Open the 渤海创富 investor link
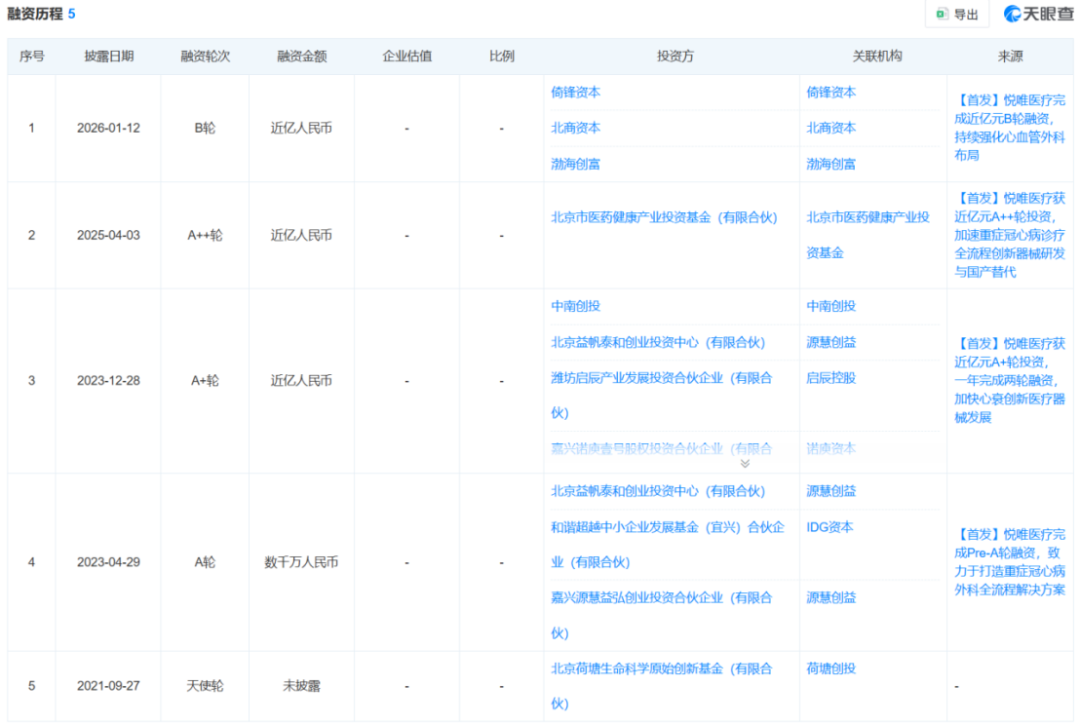This screenshot has height=725, width=1080. coord(575,164)
